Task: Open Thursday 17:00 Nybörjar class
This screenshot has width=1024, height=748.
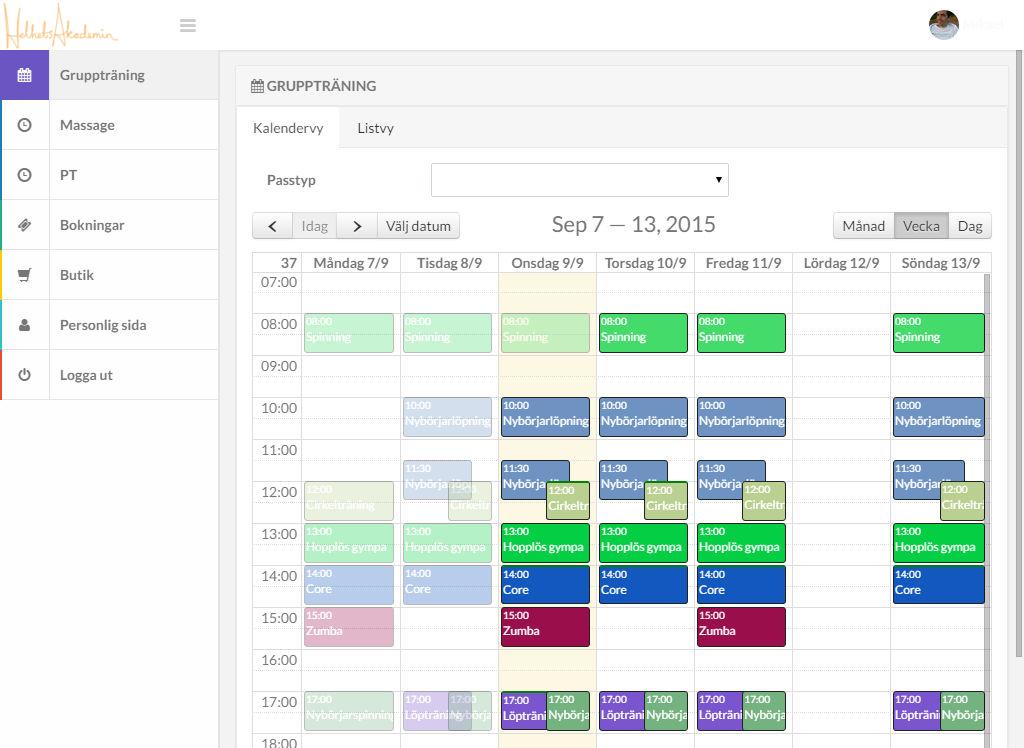Action: coord(666,711)
